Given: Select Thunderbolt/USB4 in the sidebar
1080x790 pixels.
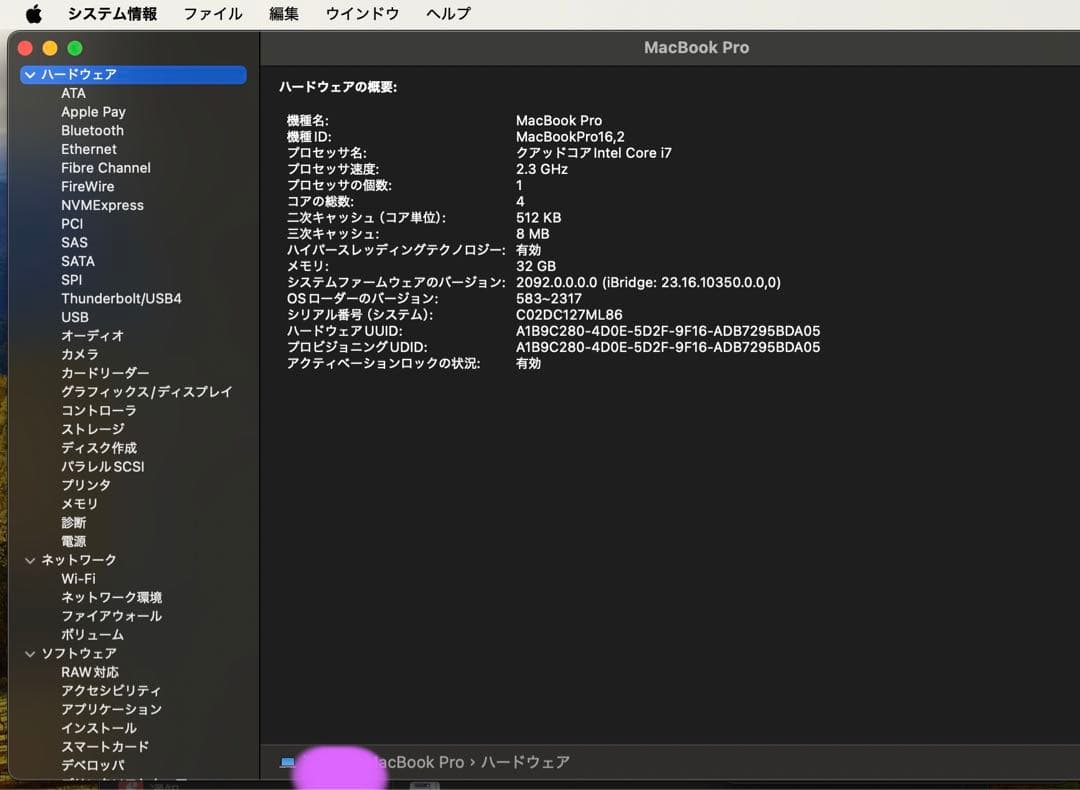Looking at the screenshot, I should [121, 298].
